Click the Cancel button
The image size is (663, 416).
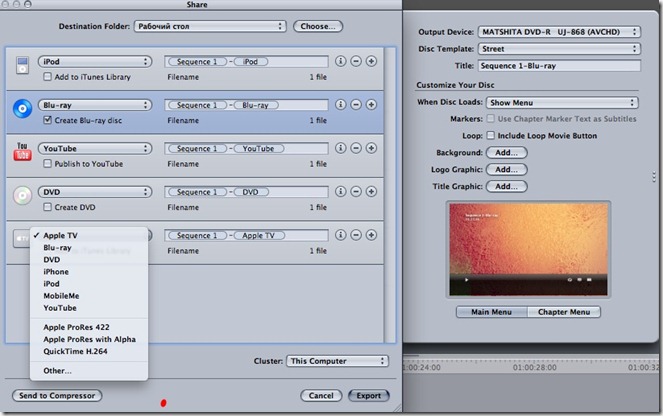321,396
